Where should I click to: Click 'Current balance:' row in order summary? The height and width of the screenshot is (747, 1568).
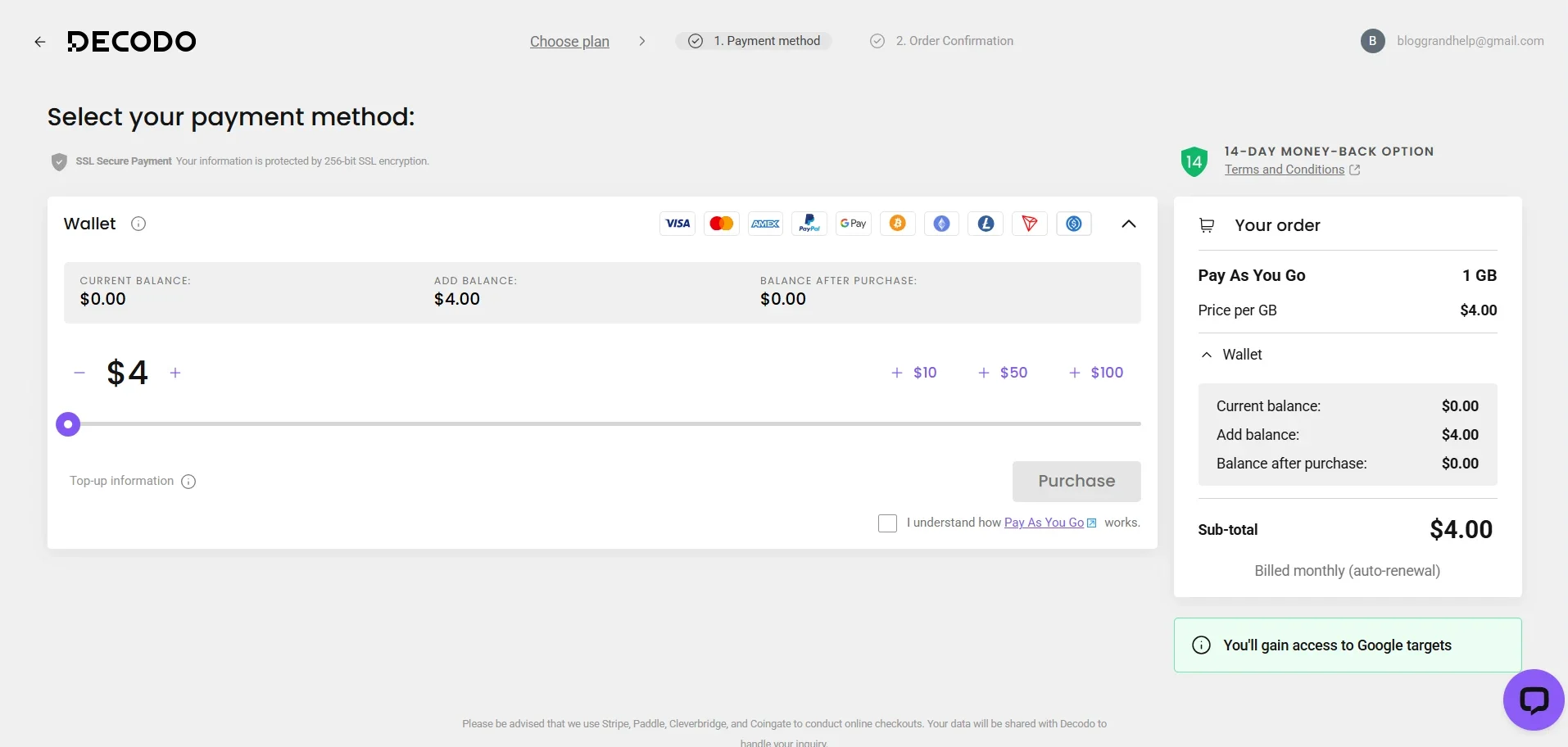[1348, 406]
